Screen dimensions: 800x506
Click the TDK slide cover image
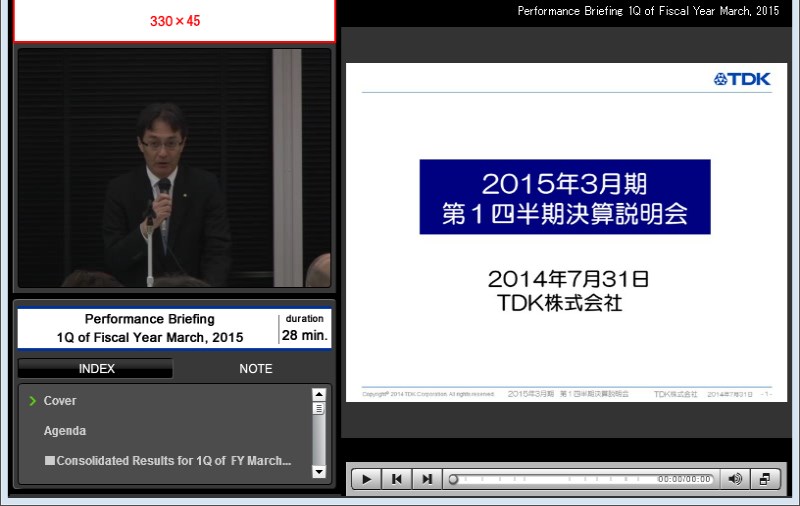pos(566,232)
